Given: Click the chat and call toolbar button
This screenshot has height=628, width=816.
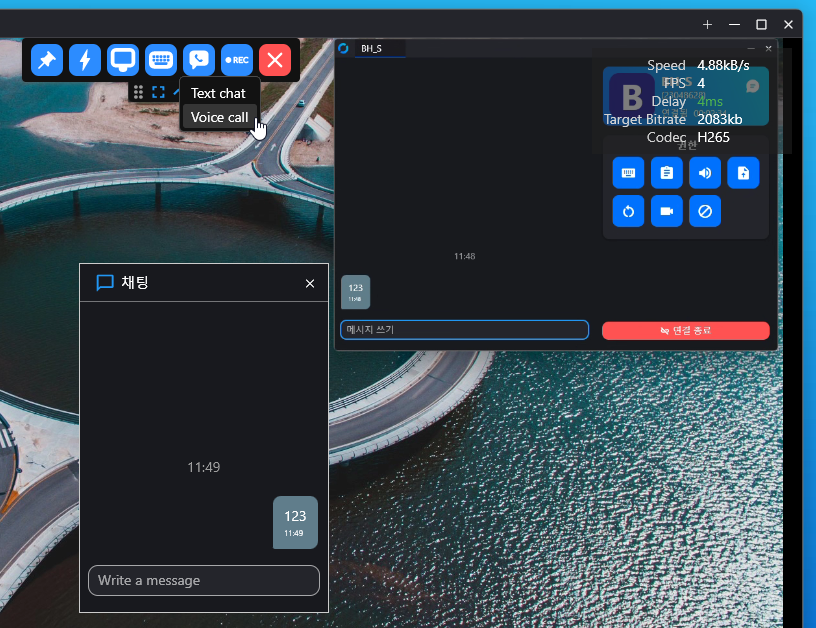Looking at the screenshot, I should pos(199,60).
